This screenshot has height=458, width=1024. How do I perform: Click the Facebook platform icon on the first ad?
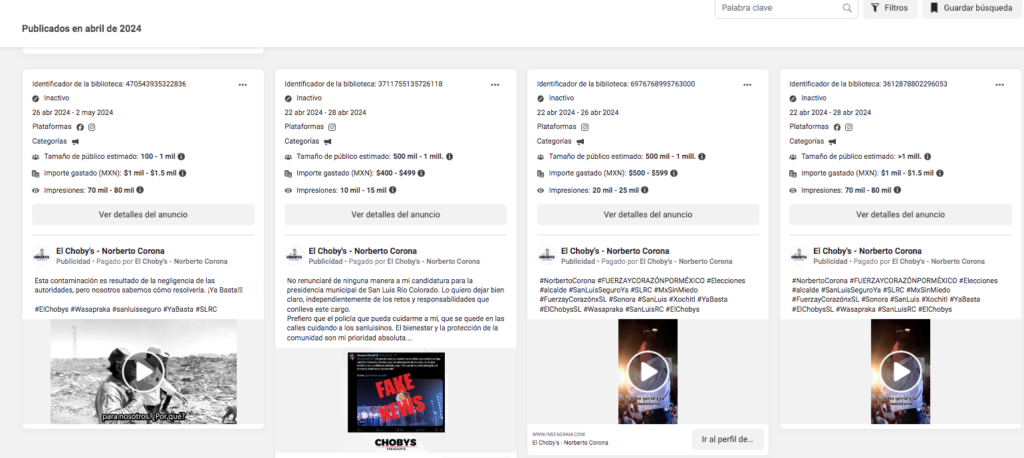tap(79, 127)
